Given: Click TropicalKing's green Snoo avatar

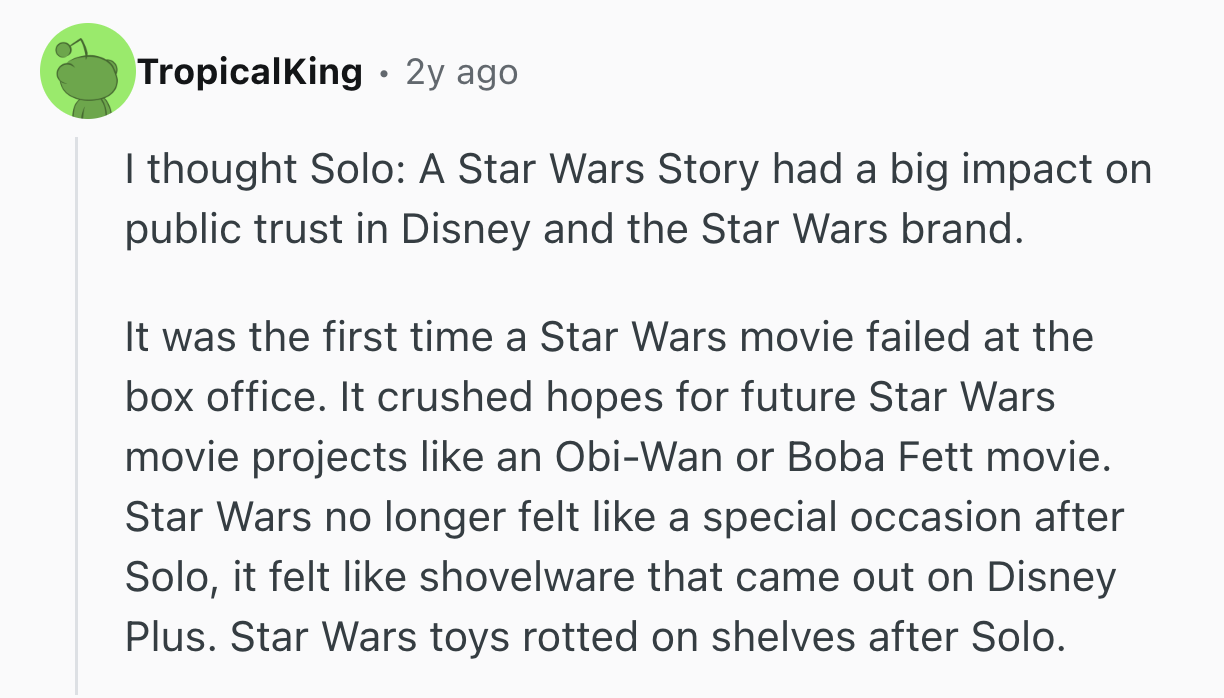Looking at the screenshot, I should coord(87,71).
